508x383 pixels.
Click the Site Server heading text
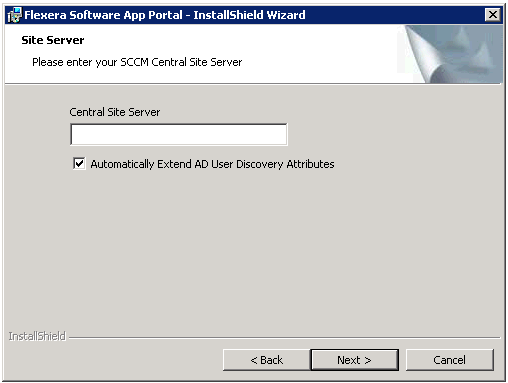tap(53, 40)
